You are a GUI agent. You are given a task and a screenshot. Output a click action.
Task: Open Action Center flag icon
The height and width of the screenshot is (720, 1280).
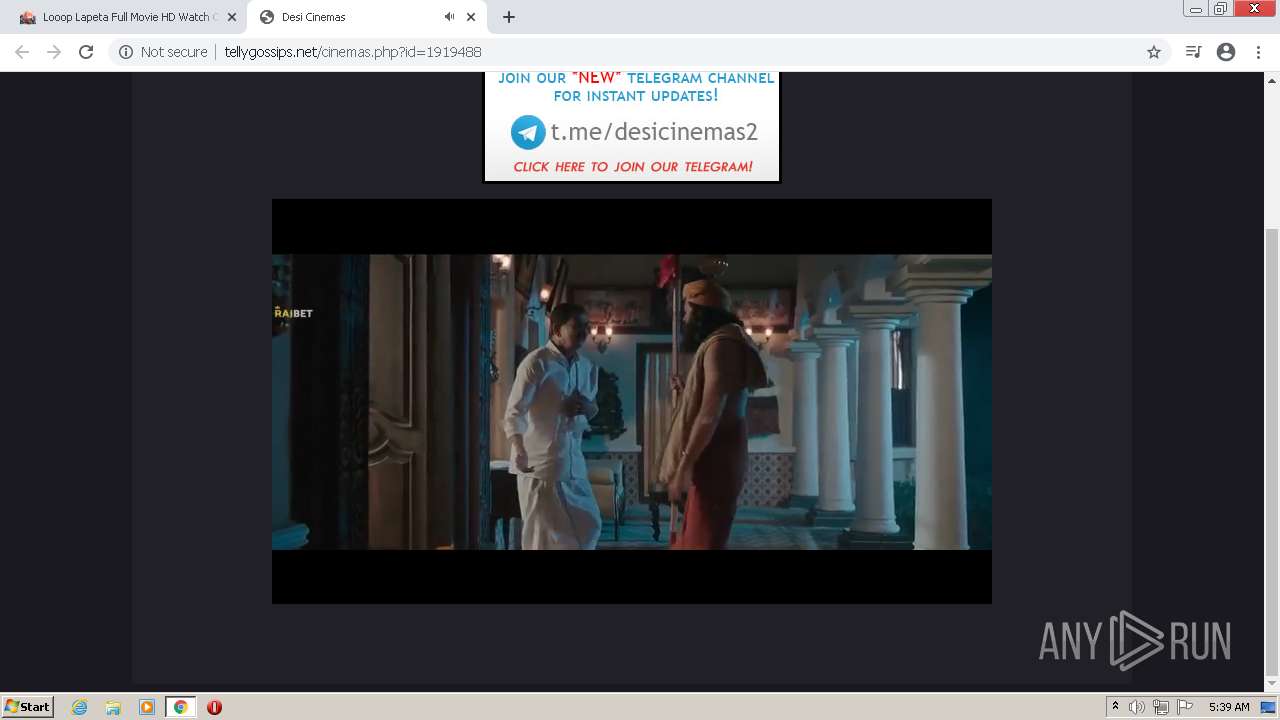[1185, 707]
